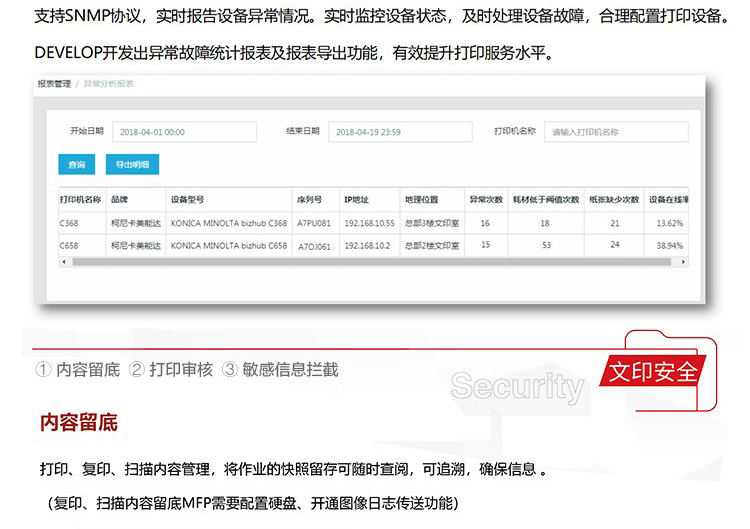Open the red 文印安全 tab
Screen dimensions: 750x529
(x=653, y=373)
